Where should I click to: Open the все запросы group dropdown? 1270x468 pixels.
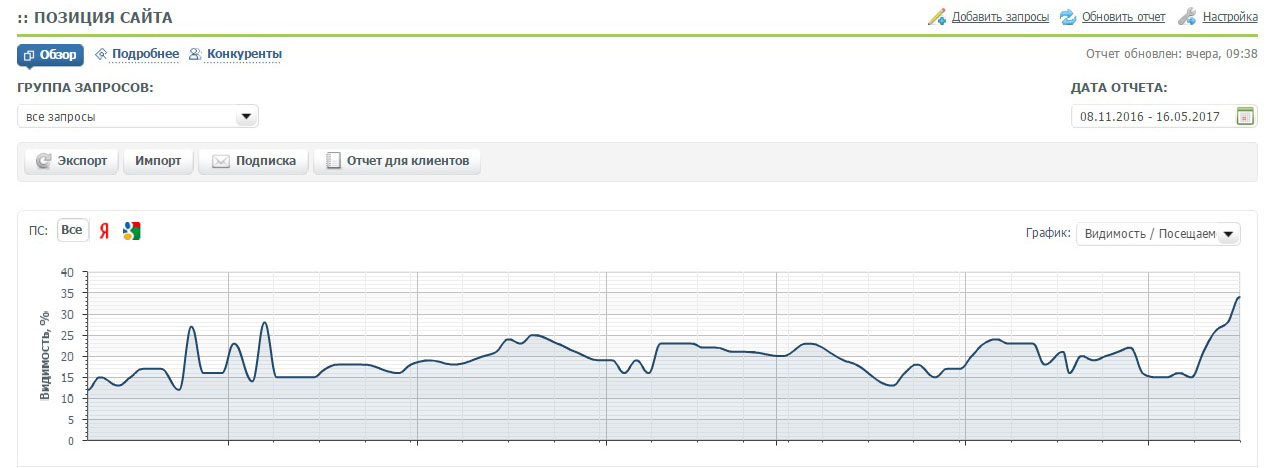click(x=138, y=117)
